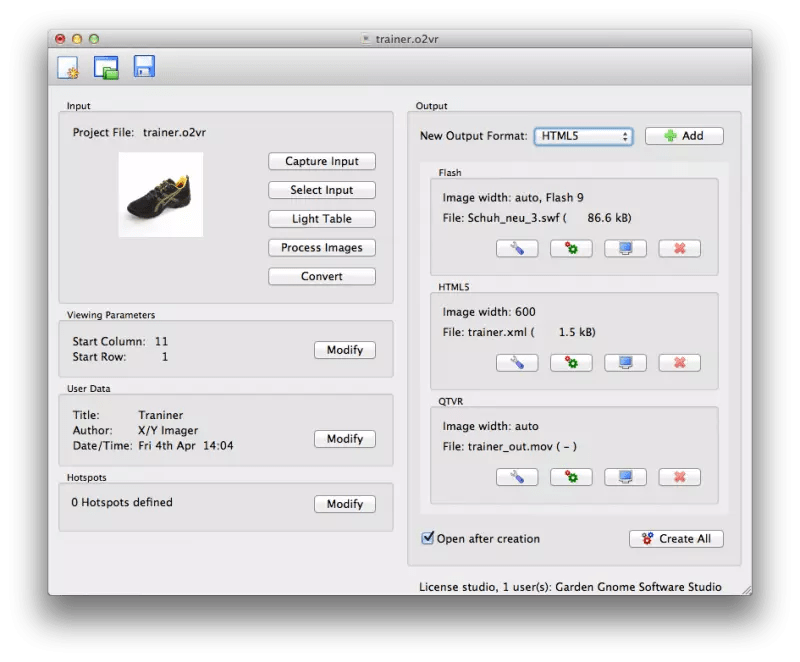Screen dimensions: 800x662
Task: Click the trainer shoe preview thumbnail
Action: pos(162,194)
